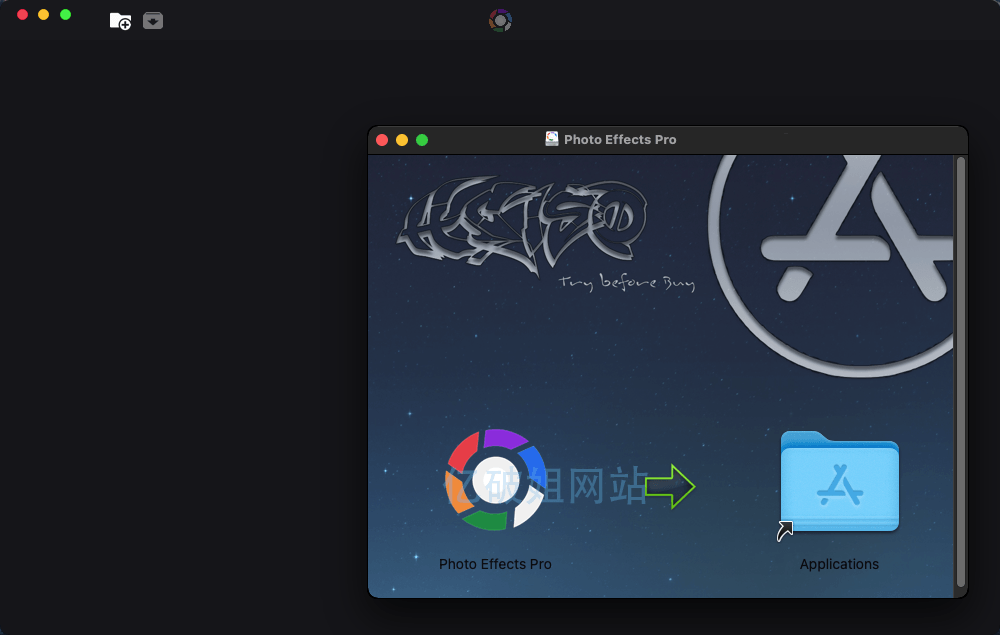The width and height of the screenshot is (1000, 635).
Task: Select the Photo Effects Pro app icon
Action: click(x=496, y=480)
